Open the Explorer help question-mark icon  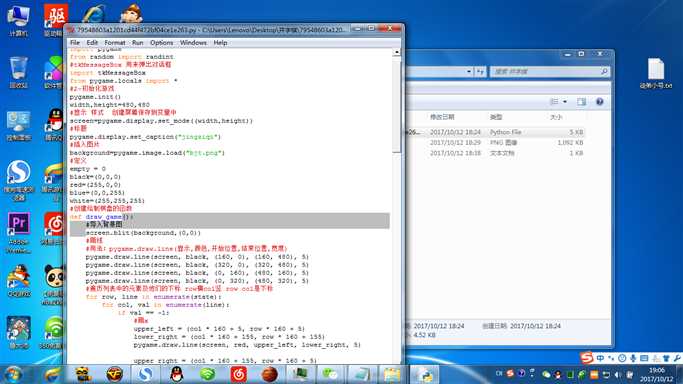click(x=599, y=101)
